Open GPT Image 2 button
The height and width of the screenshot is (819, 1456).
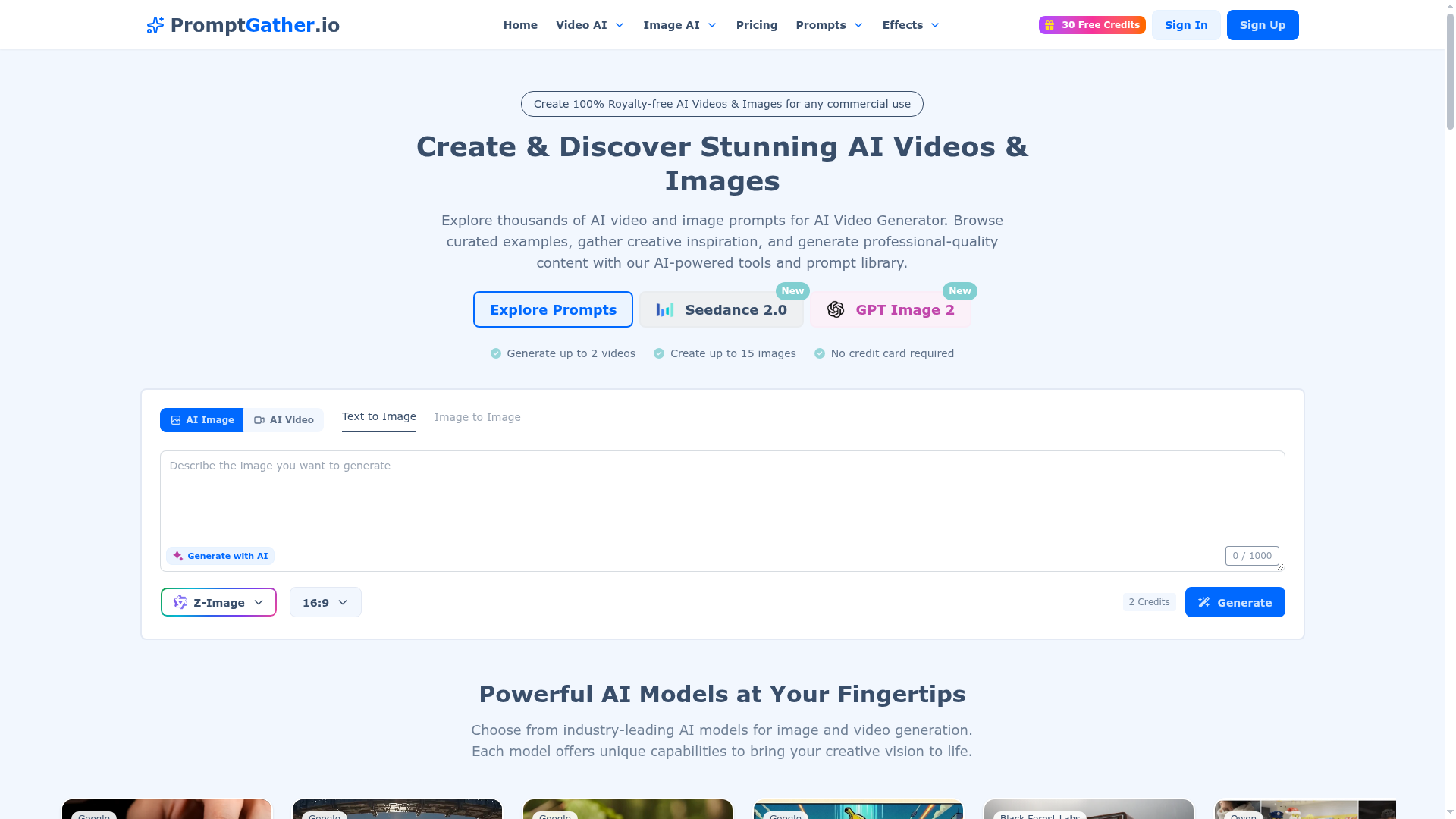coord(890,309)
